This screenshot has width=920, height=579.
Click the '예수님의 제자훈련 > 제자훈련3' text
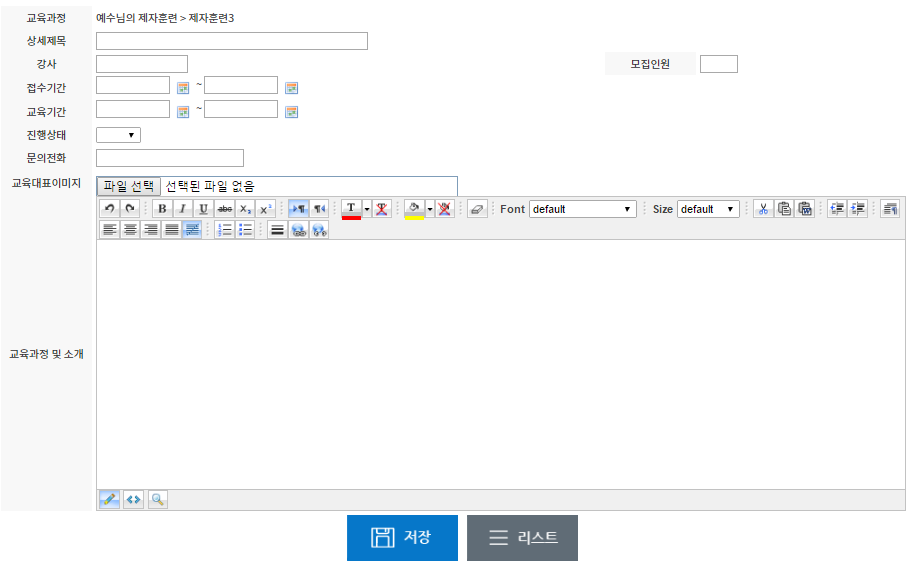(x=165, y=18)
